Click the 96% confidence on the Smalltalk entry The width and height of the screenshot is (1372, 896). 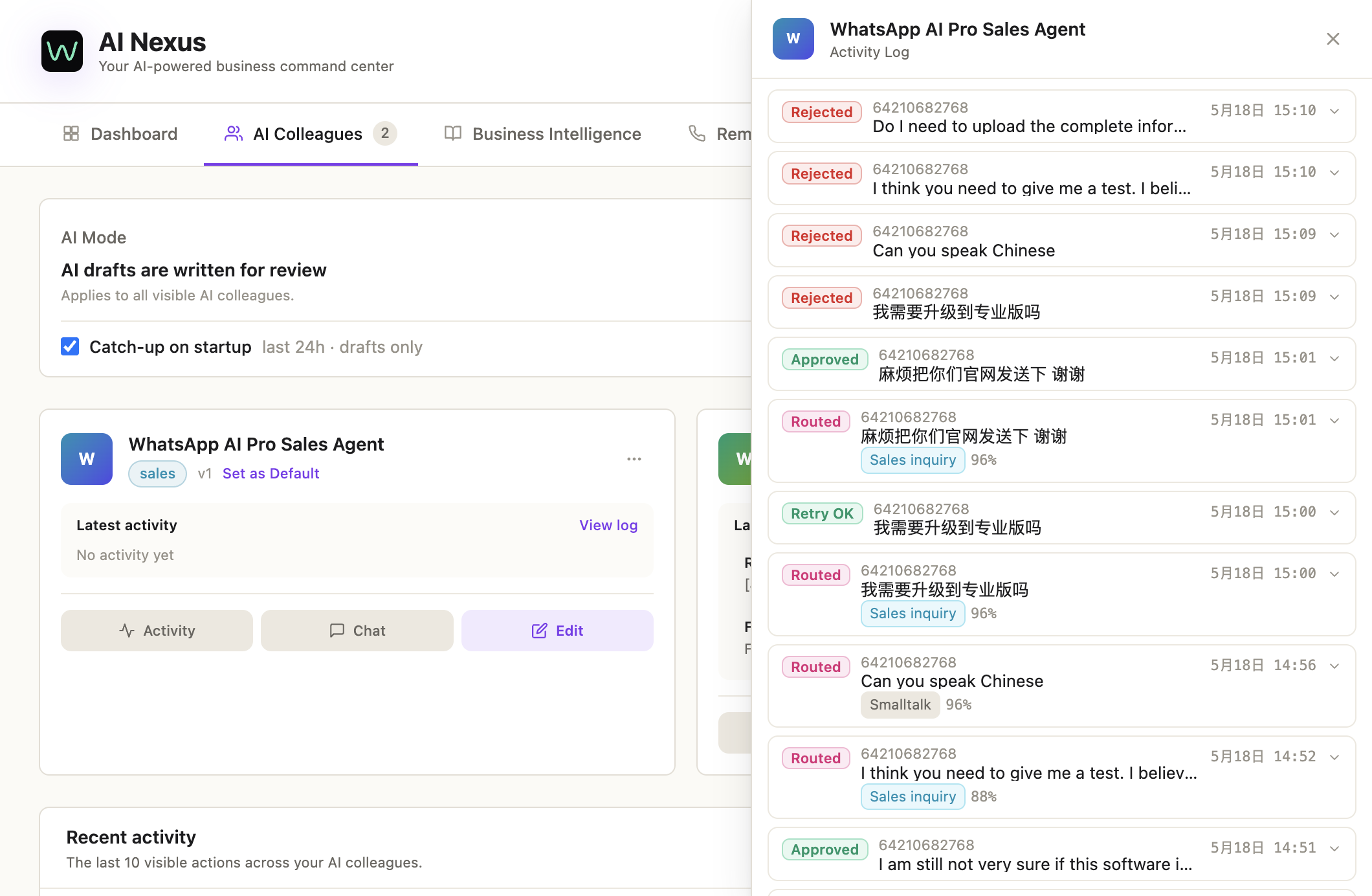click(x=958, y=704)
